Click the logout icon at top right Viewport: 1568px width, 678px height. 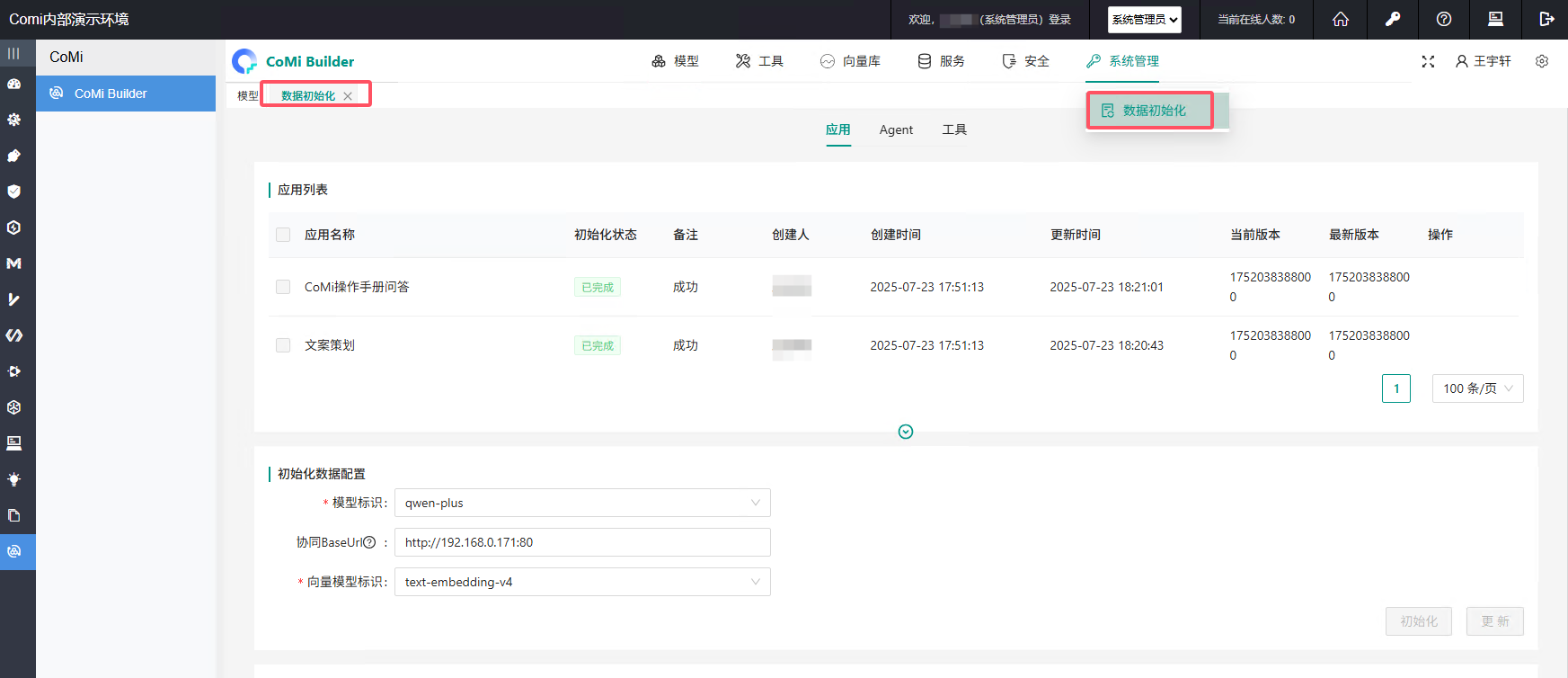tap(1546, 19)
